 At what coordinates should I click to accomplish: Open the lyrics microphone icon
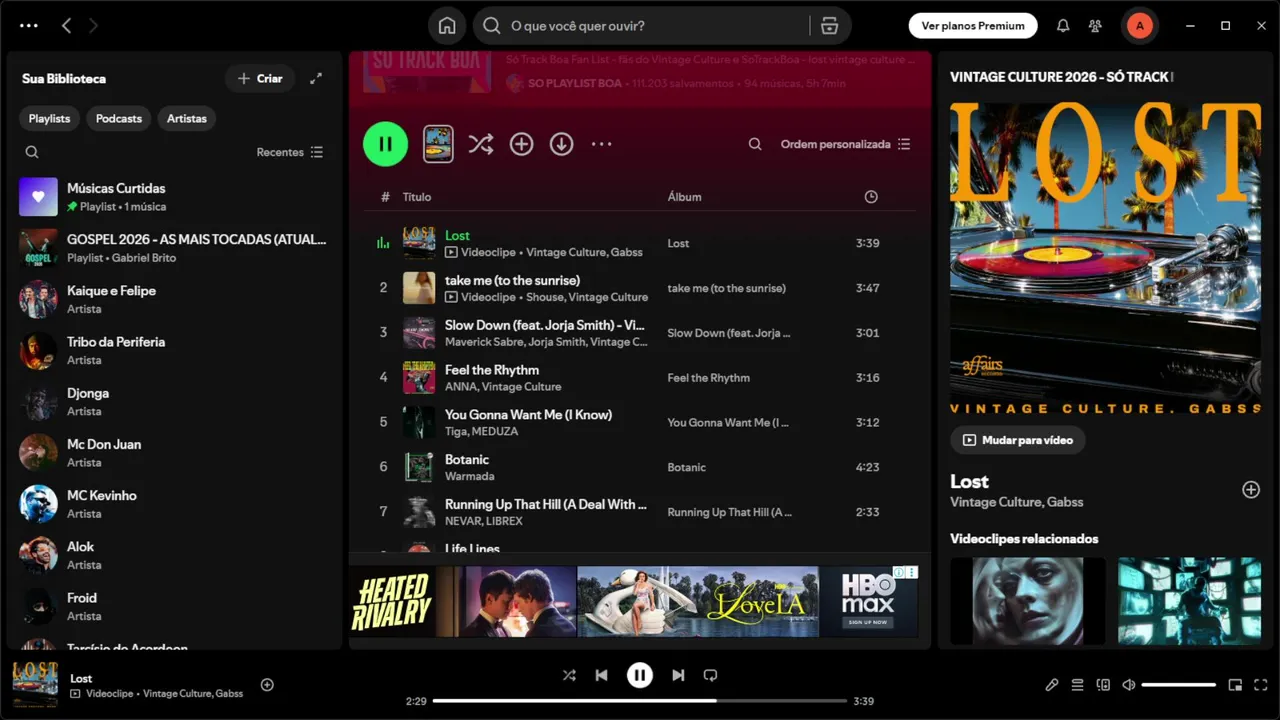click(x=1051, y=685)
